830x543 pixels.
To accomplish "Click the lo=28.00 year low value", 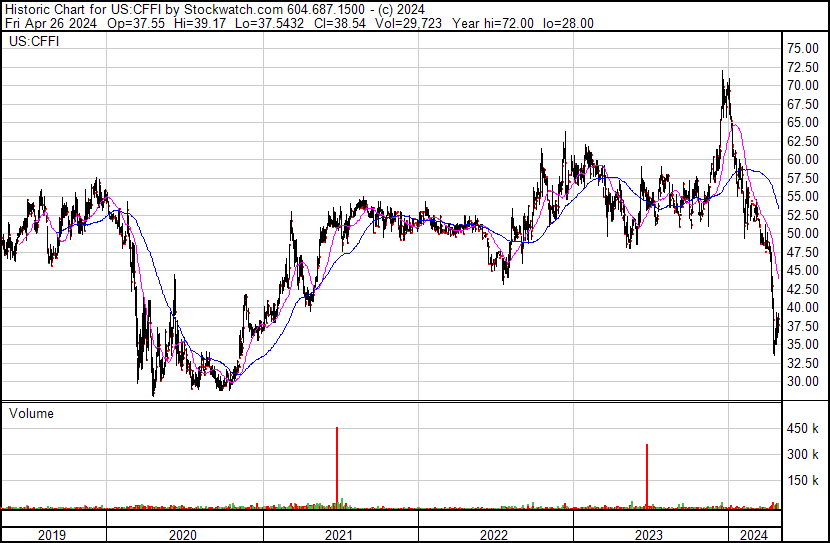I will point(568,23).
